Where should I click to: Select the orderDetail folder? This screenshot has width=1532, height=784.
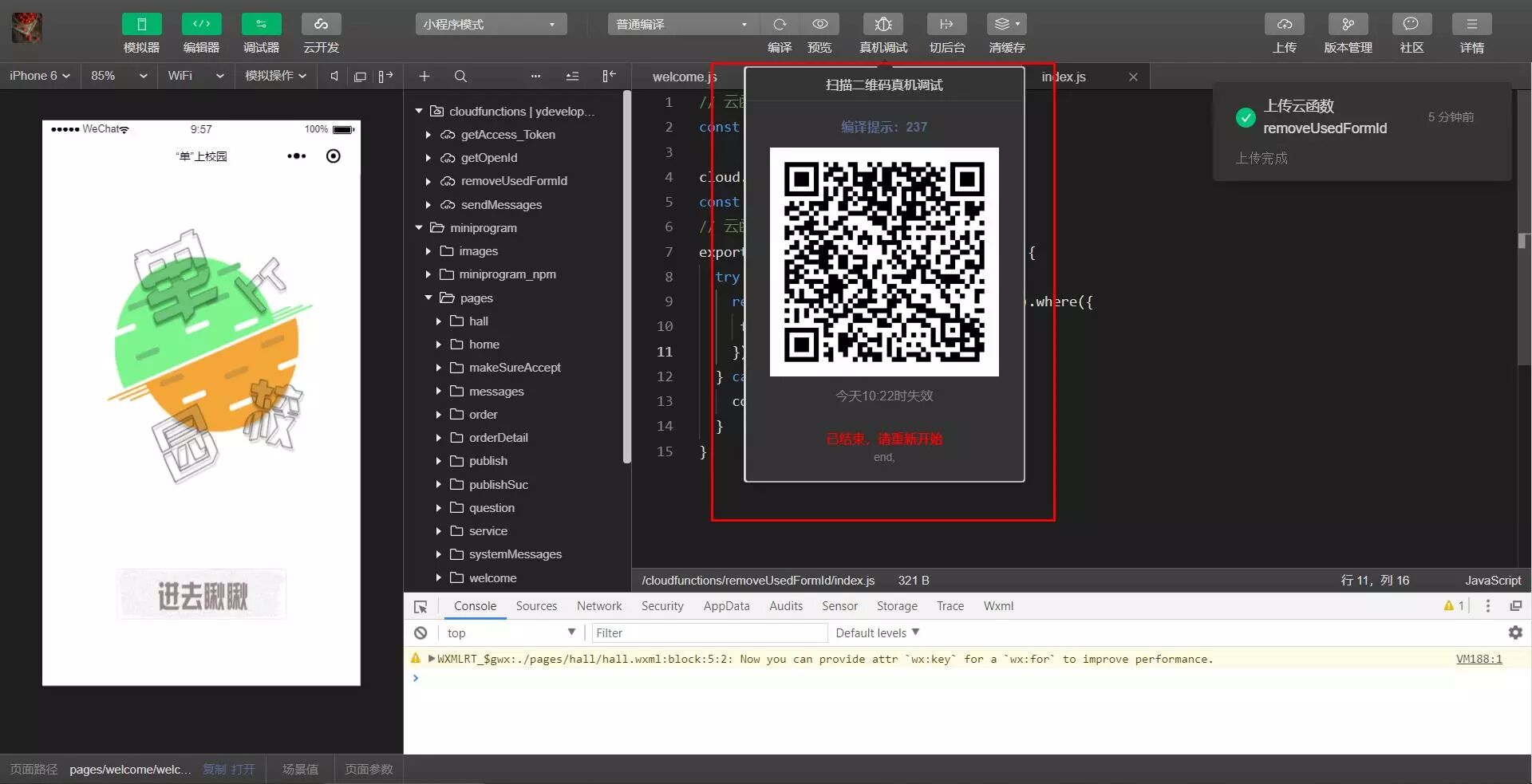[x=498, y=438]
